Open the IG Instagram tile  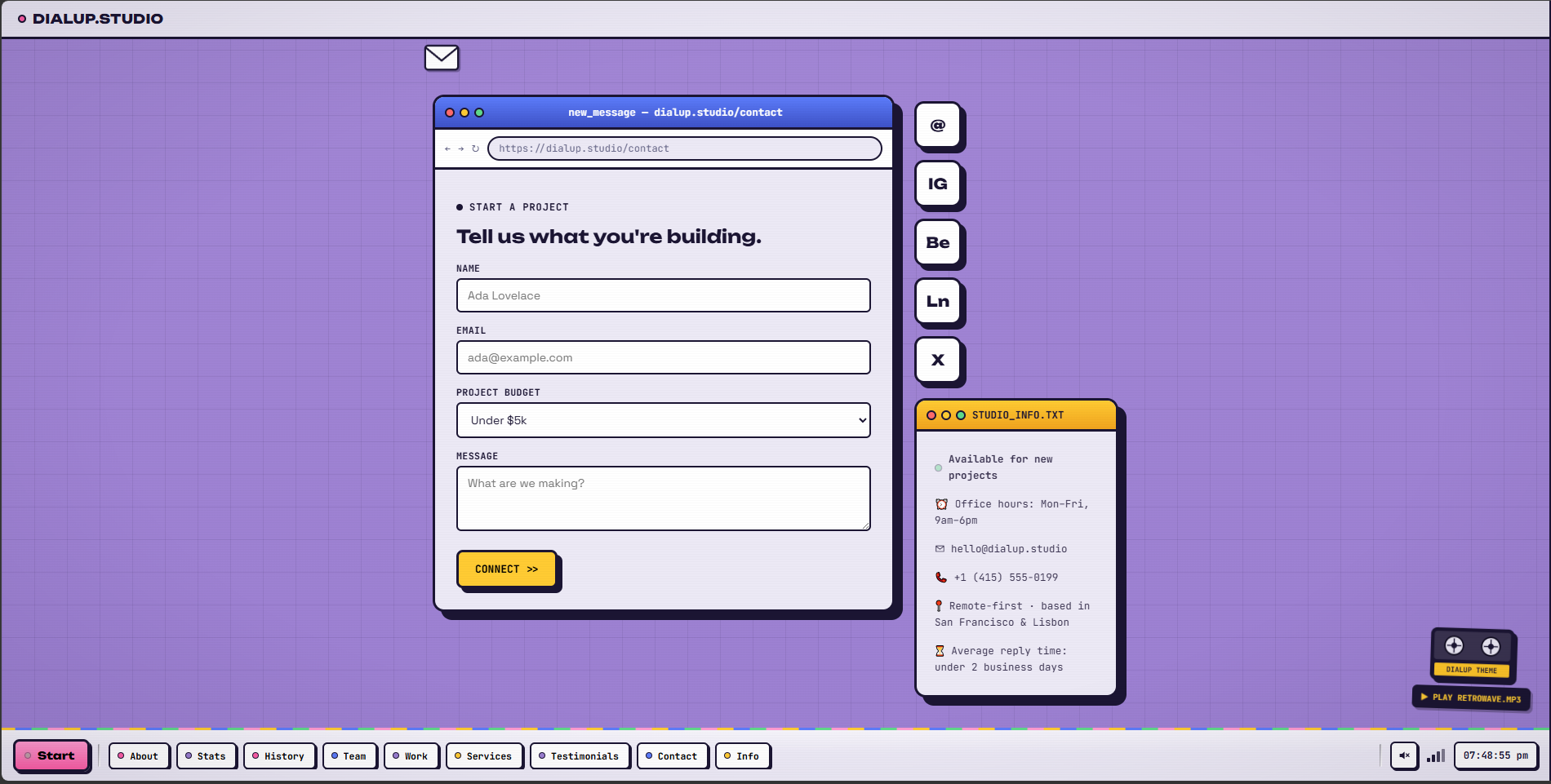click(938, 184)
